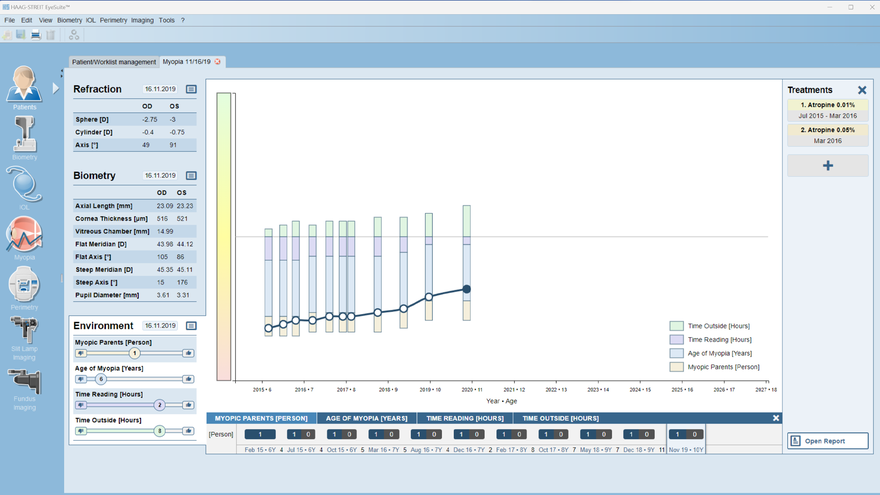Toggle Time Outside legend entry
This screenshot has height=495, width=880.
tap(676, 326)
